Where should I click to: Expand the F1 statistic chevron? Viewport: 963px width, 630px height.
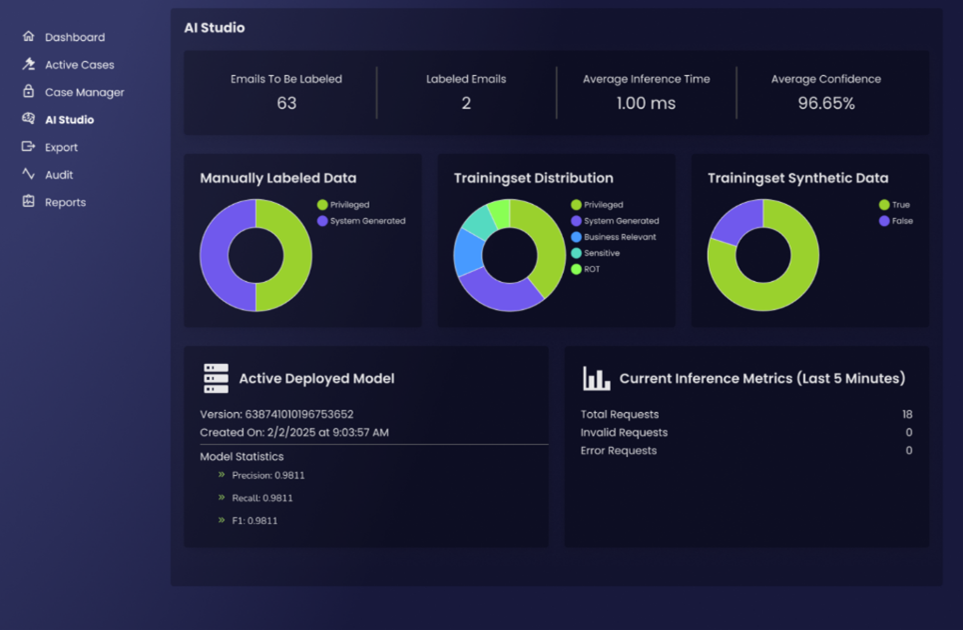221,521
